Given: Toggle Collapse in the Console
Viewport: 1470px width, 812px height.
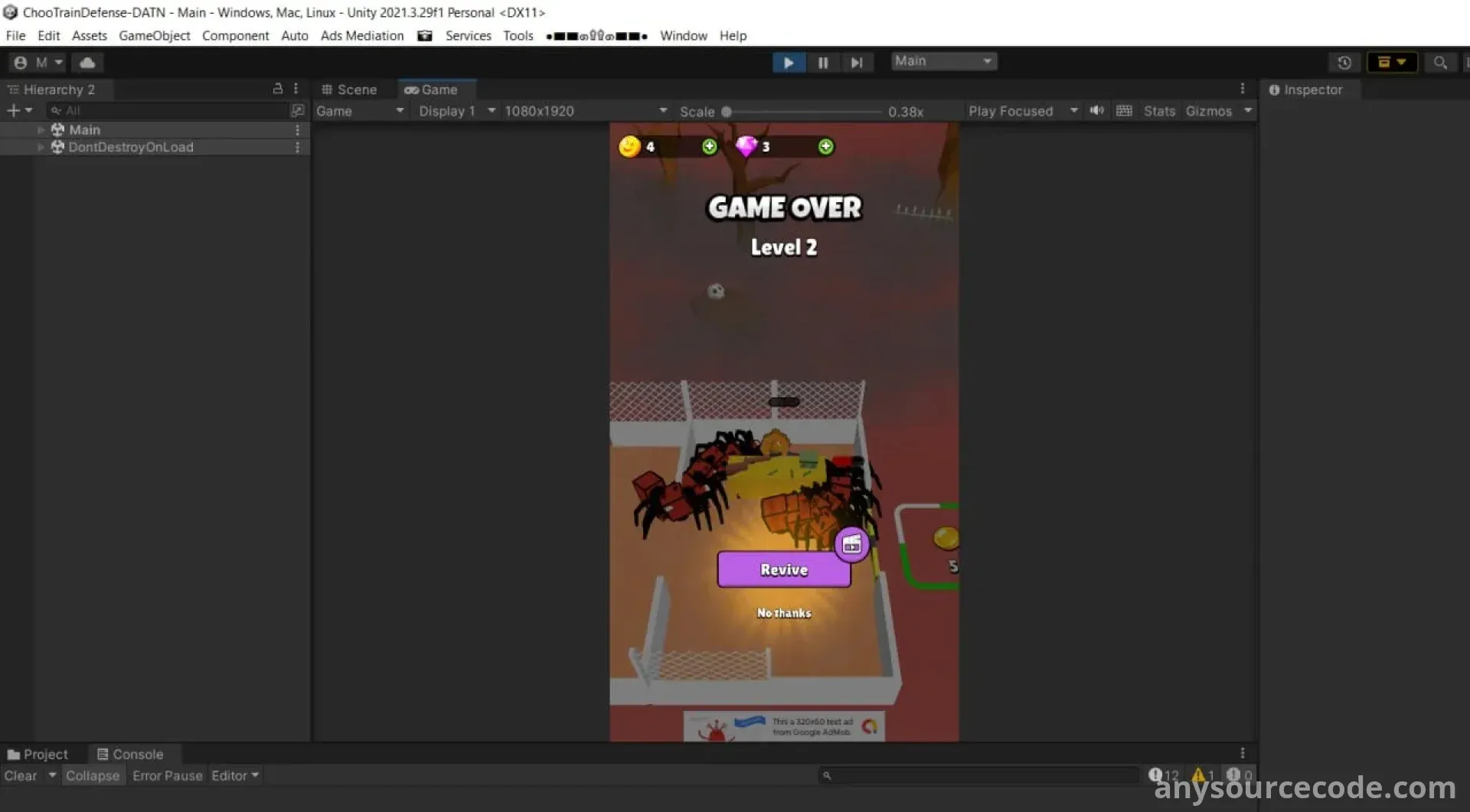Looking at the screenshot, I should click(93, 775).
